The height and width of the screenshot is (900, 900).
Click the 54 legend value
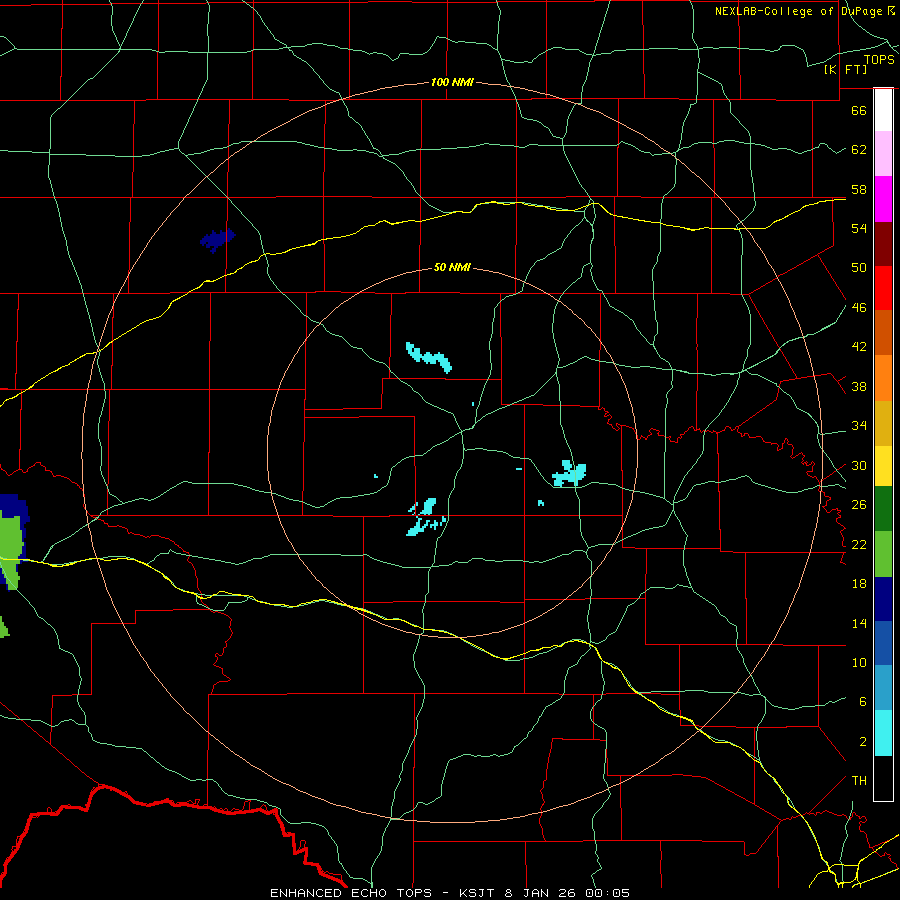click(x=859, y=228)
